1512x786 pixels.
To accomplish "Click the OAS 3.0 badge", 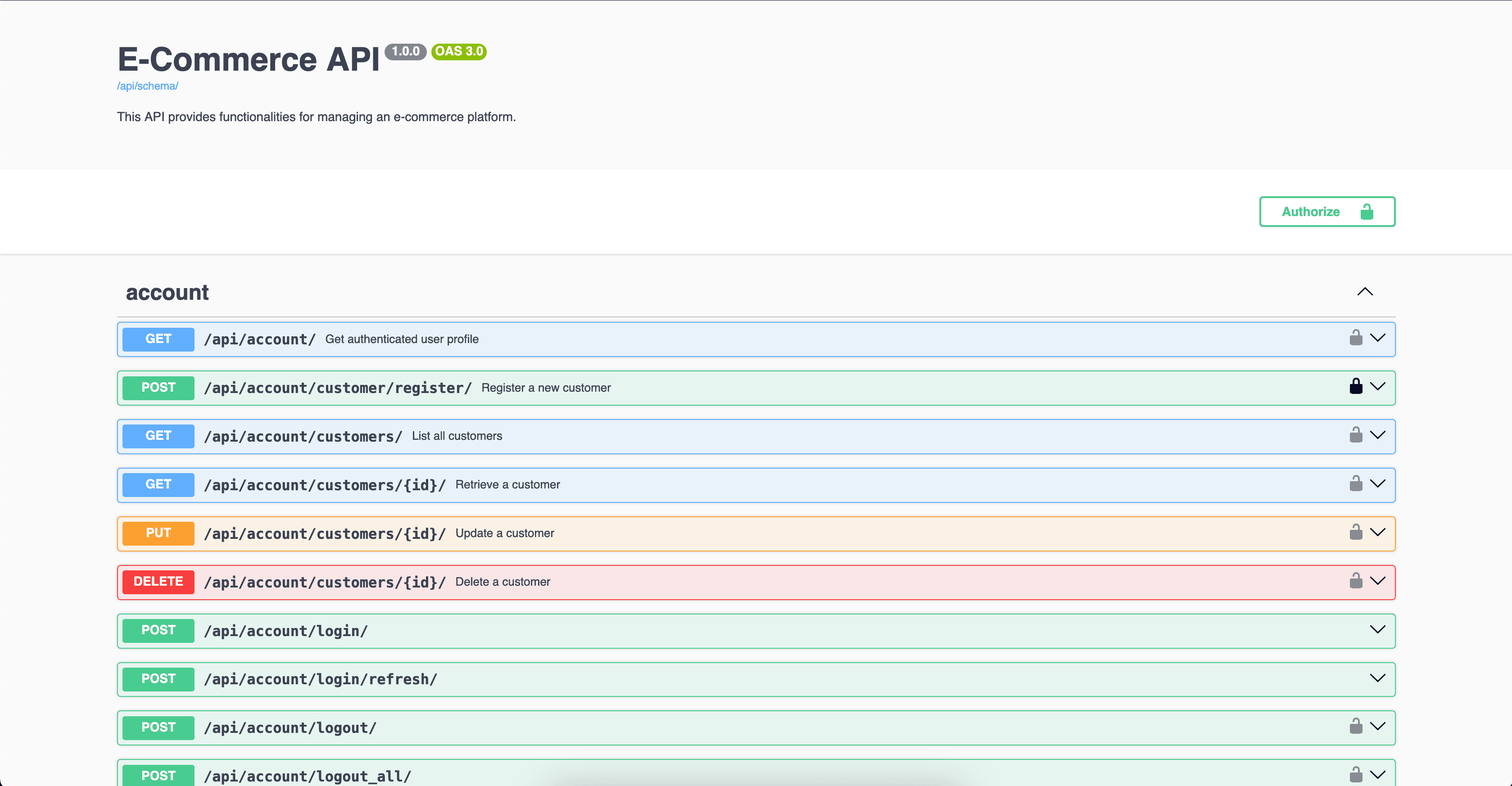I will [459, 52].
